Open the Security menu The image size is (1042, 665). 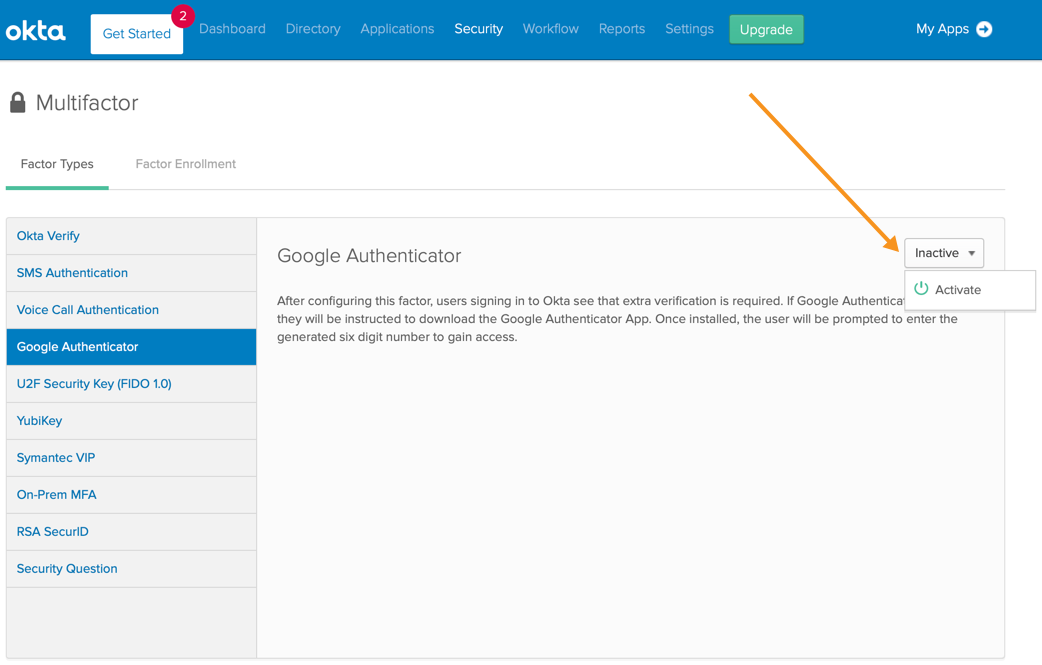tap(478, 29)
